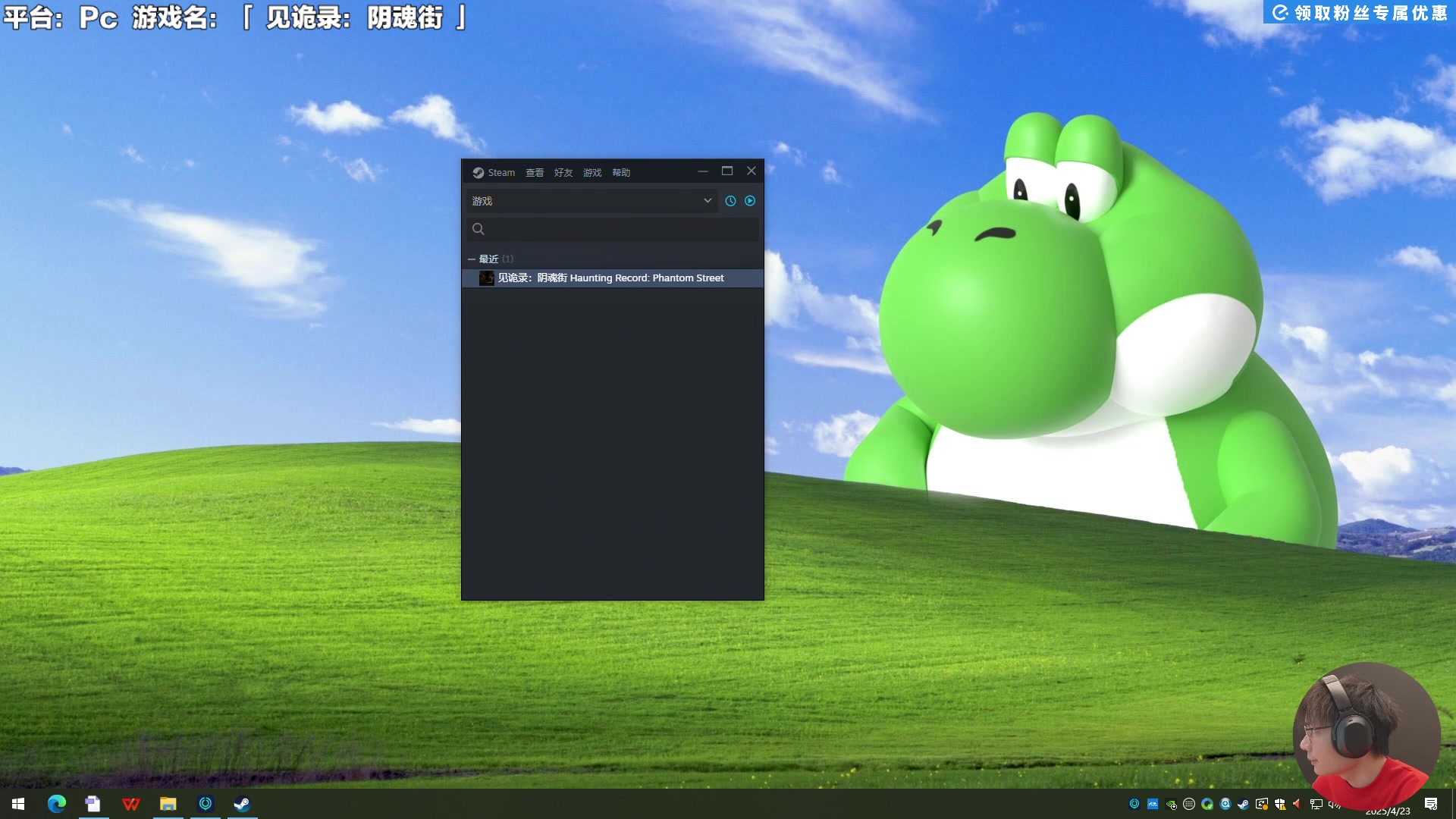Viewport: 1456px width, 819px height.
Task: Expand the 游戏 library filter dropdown
Action: click(x=591, y=201)
